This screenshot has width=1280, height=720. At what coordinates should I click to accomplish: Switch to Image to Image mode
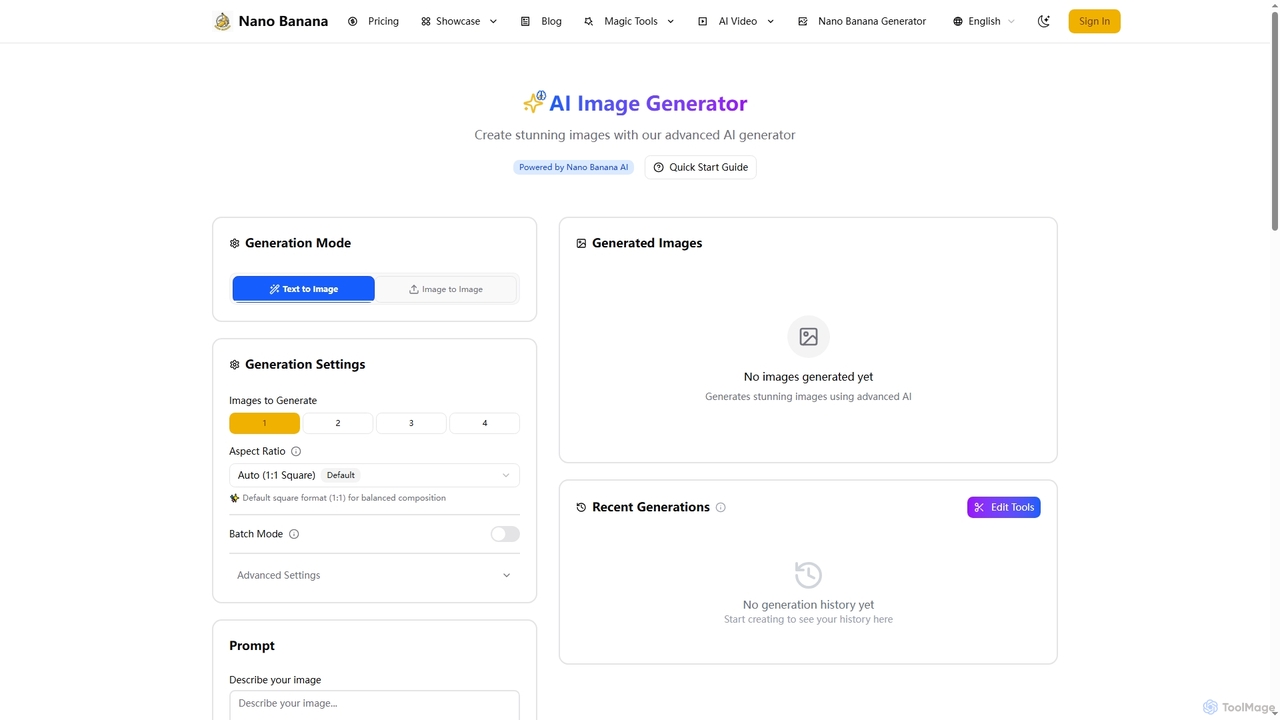pyautogui.click(x=446, y=289)
